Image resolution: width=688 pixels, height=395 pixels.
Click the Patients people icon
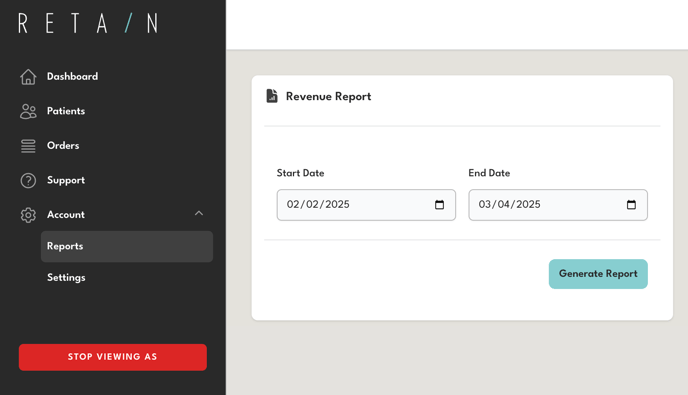(x=28, y=111)
